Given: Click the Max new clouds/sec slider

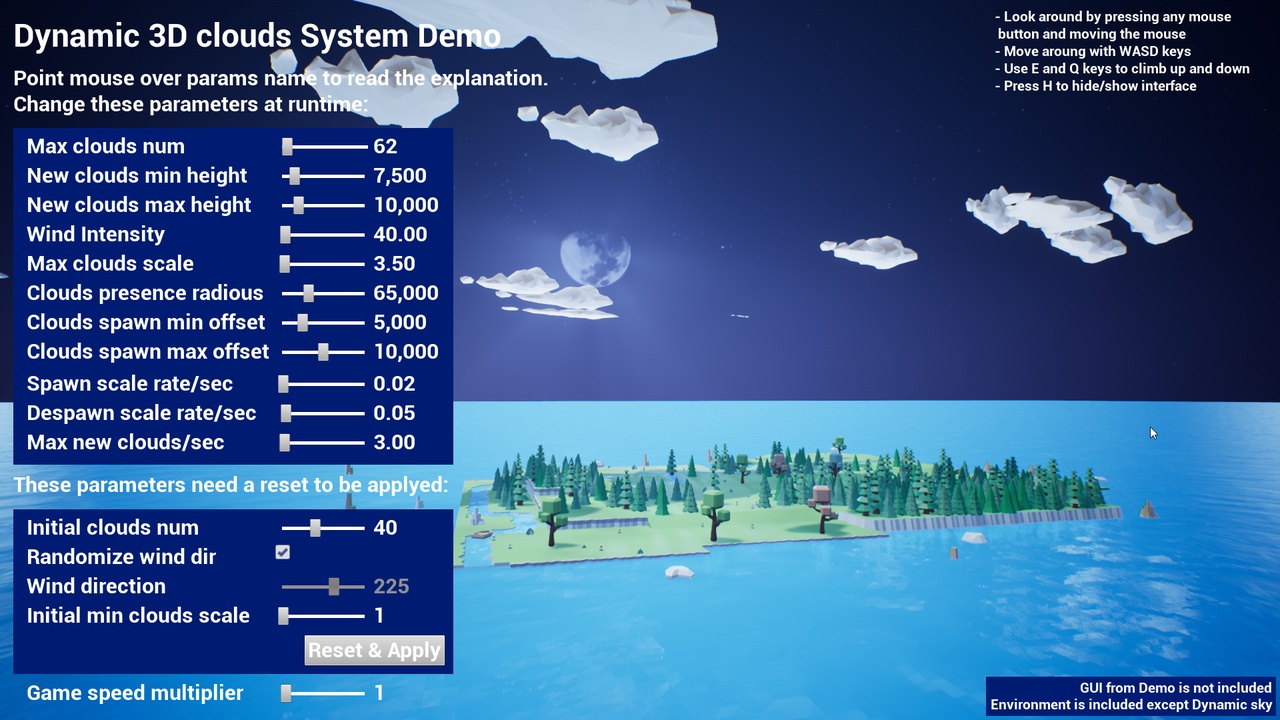Looking at the screenshot, I should 324,442.
